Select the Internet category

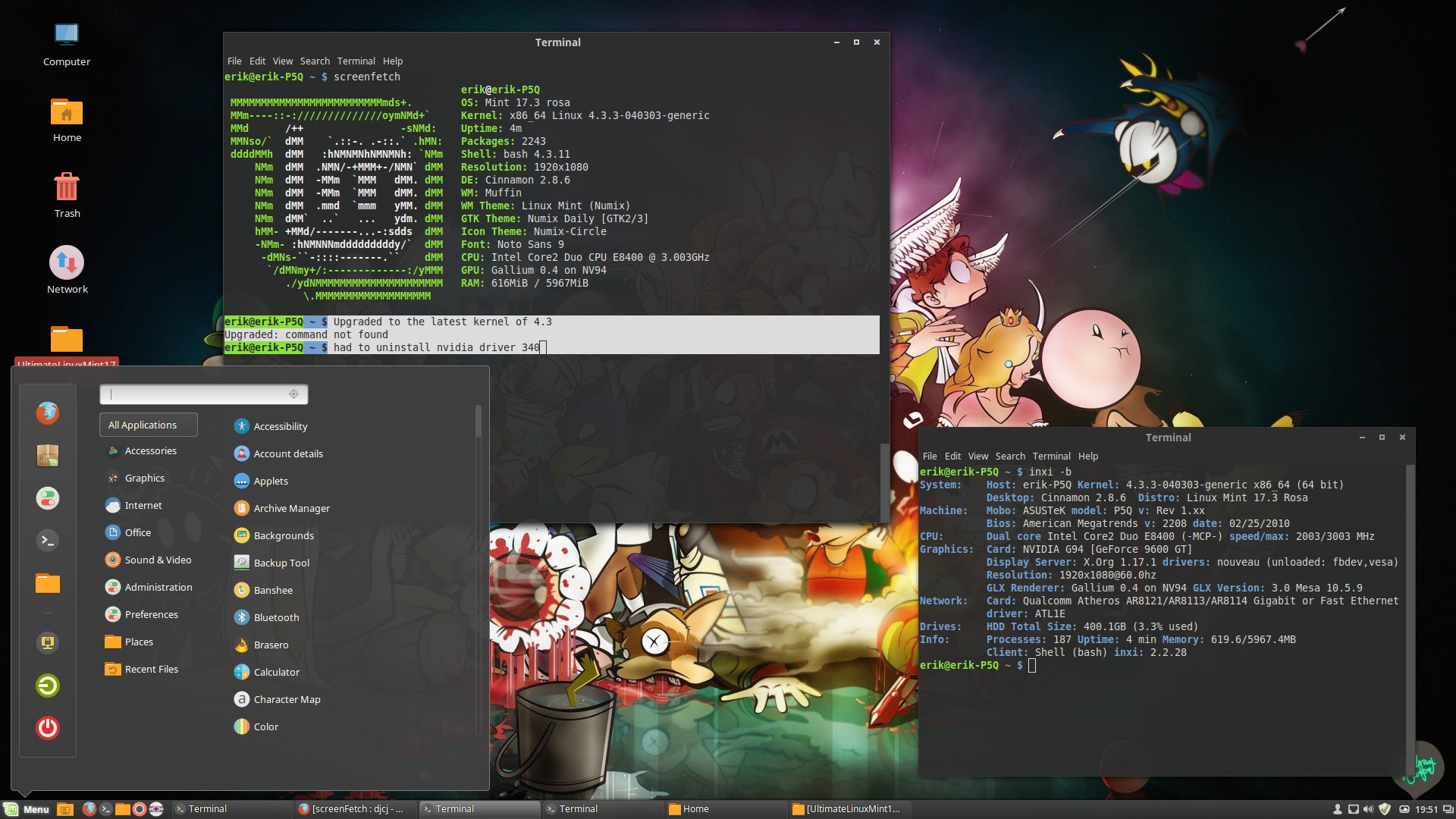[x=149, y=506]
